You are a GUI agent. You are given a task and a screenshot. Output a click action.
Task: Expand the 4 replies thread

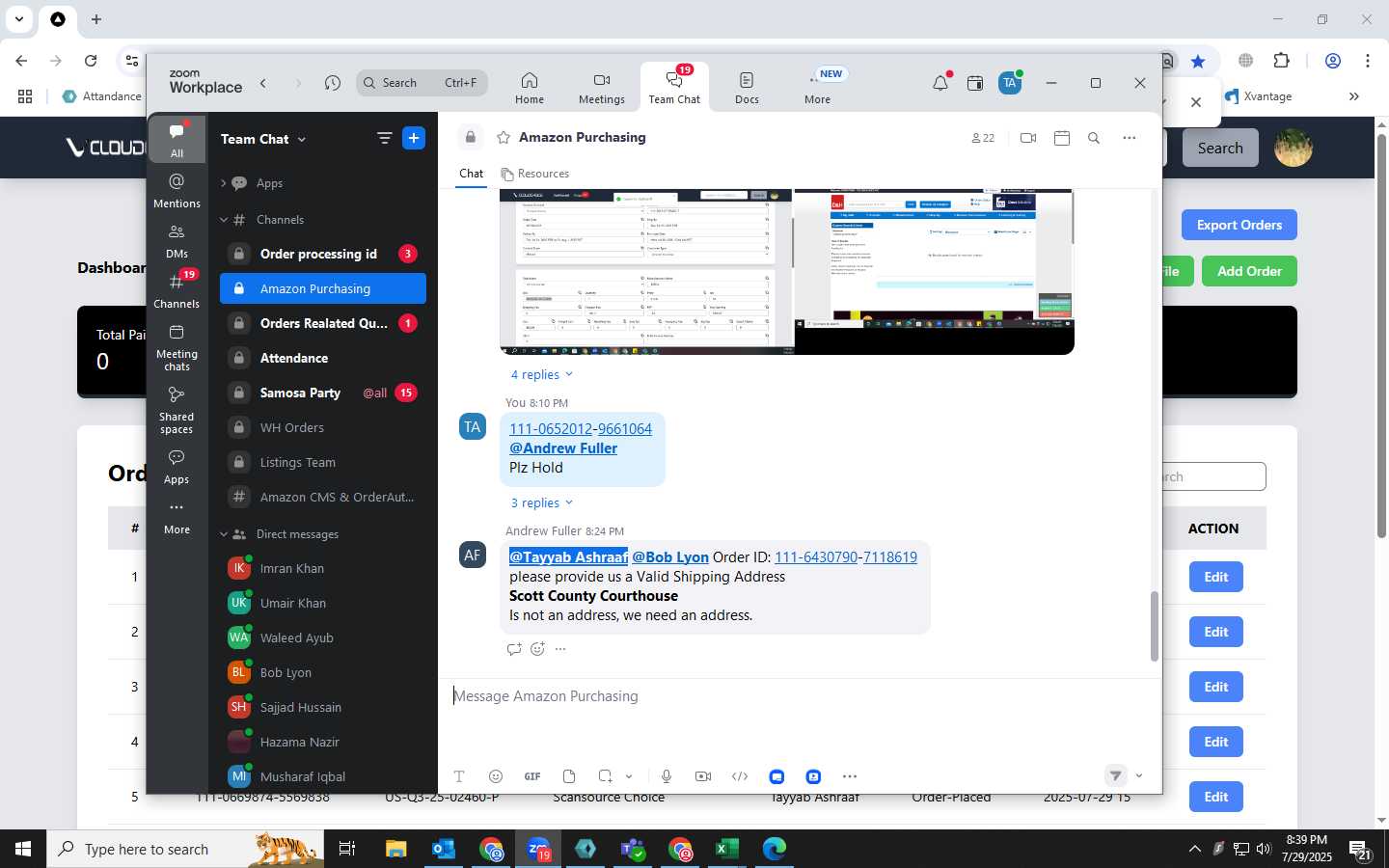(541, 374)
